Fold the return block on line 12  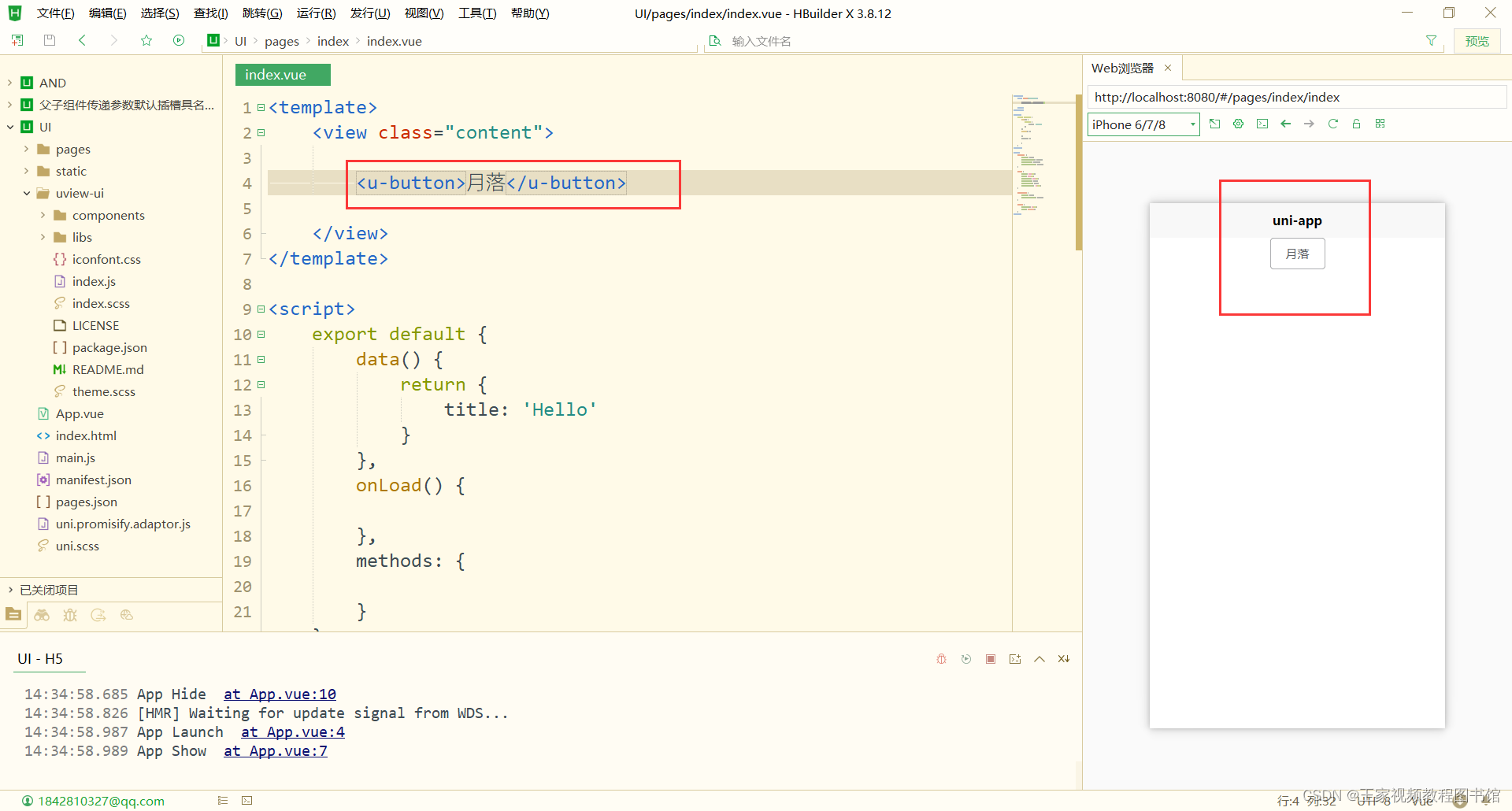(261, 385)
